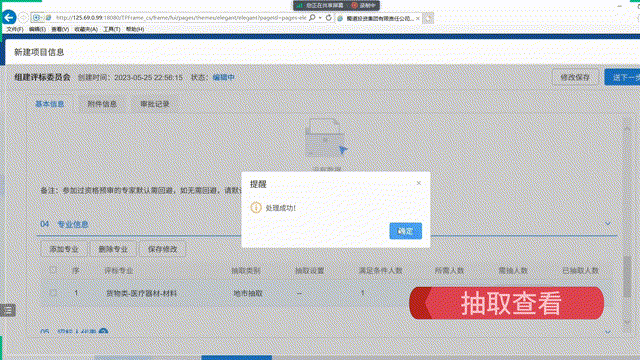Click the 已抽取人数 column header
This screenshot has height=360, width=640.
[580, 270]
